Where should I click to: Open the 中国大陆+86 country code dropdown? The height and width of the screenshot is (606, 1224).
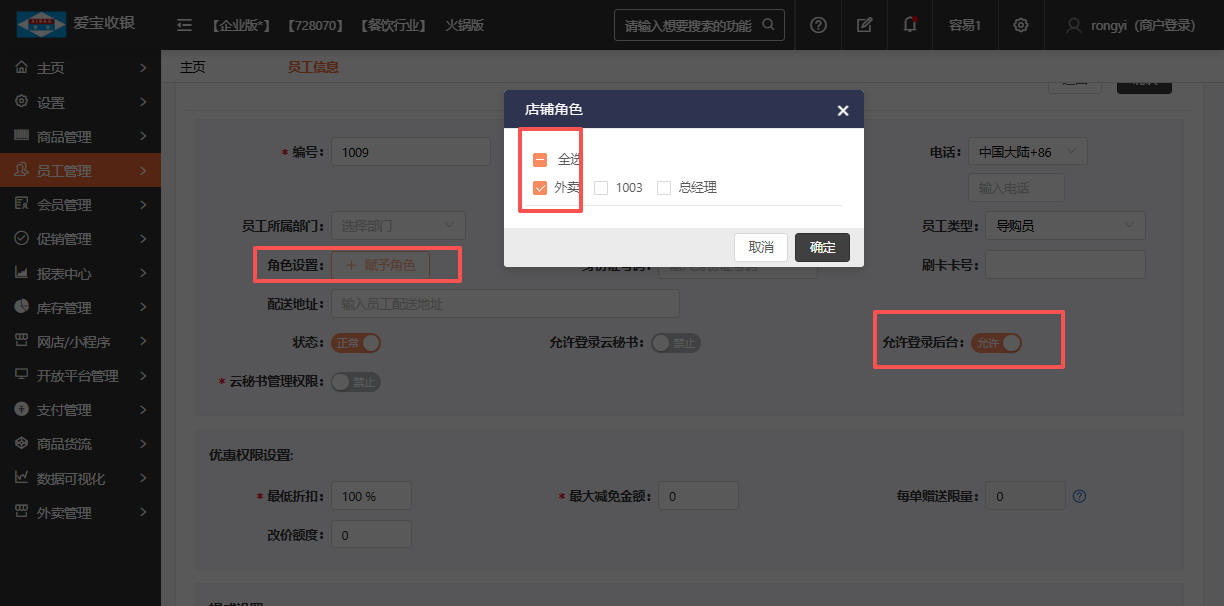(1027, 152)
